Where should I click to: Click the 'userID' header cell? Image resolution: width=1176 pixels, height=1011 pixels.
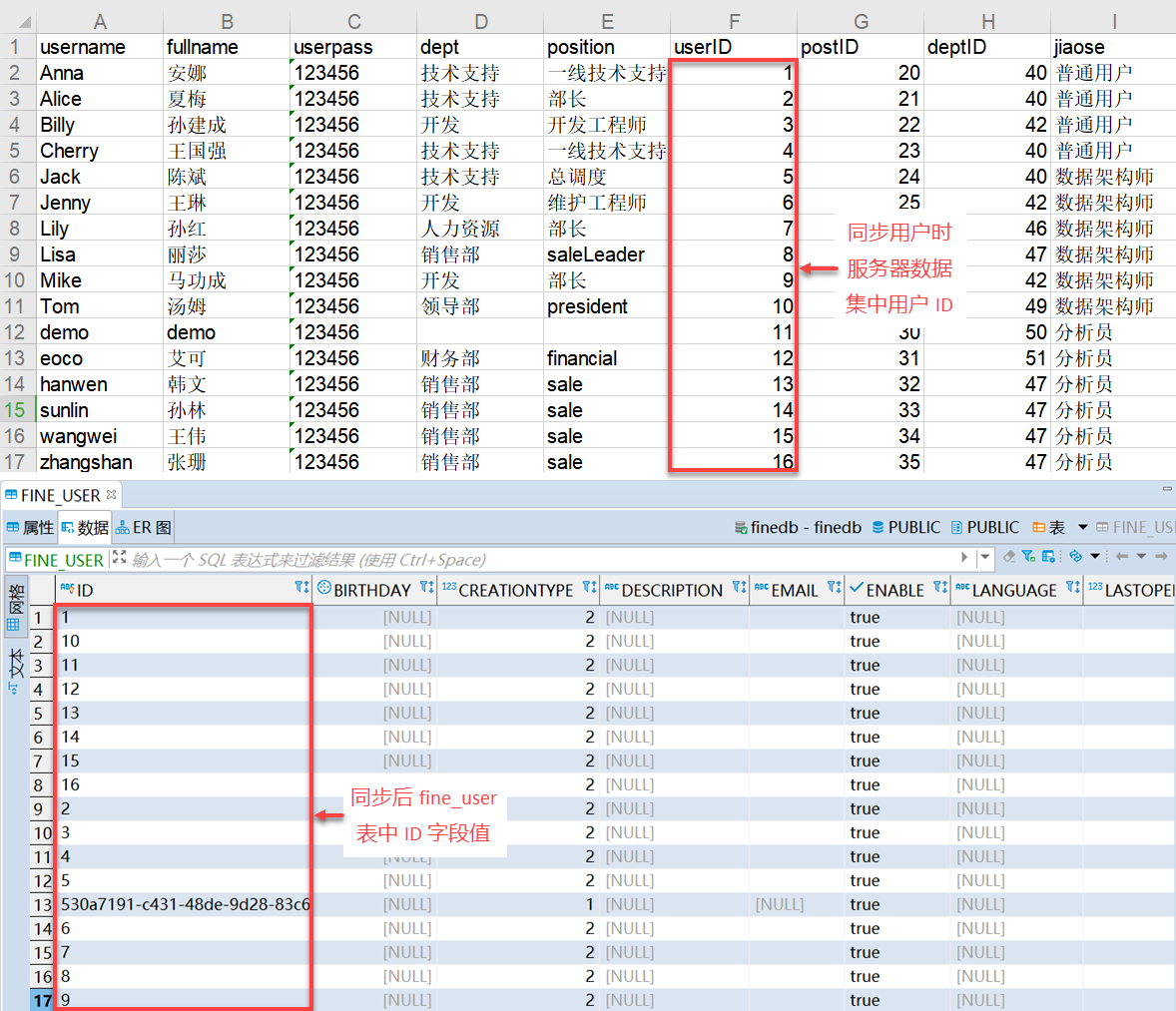click(734, 47)
